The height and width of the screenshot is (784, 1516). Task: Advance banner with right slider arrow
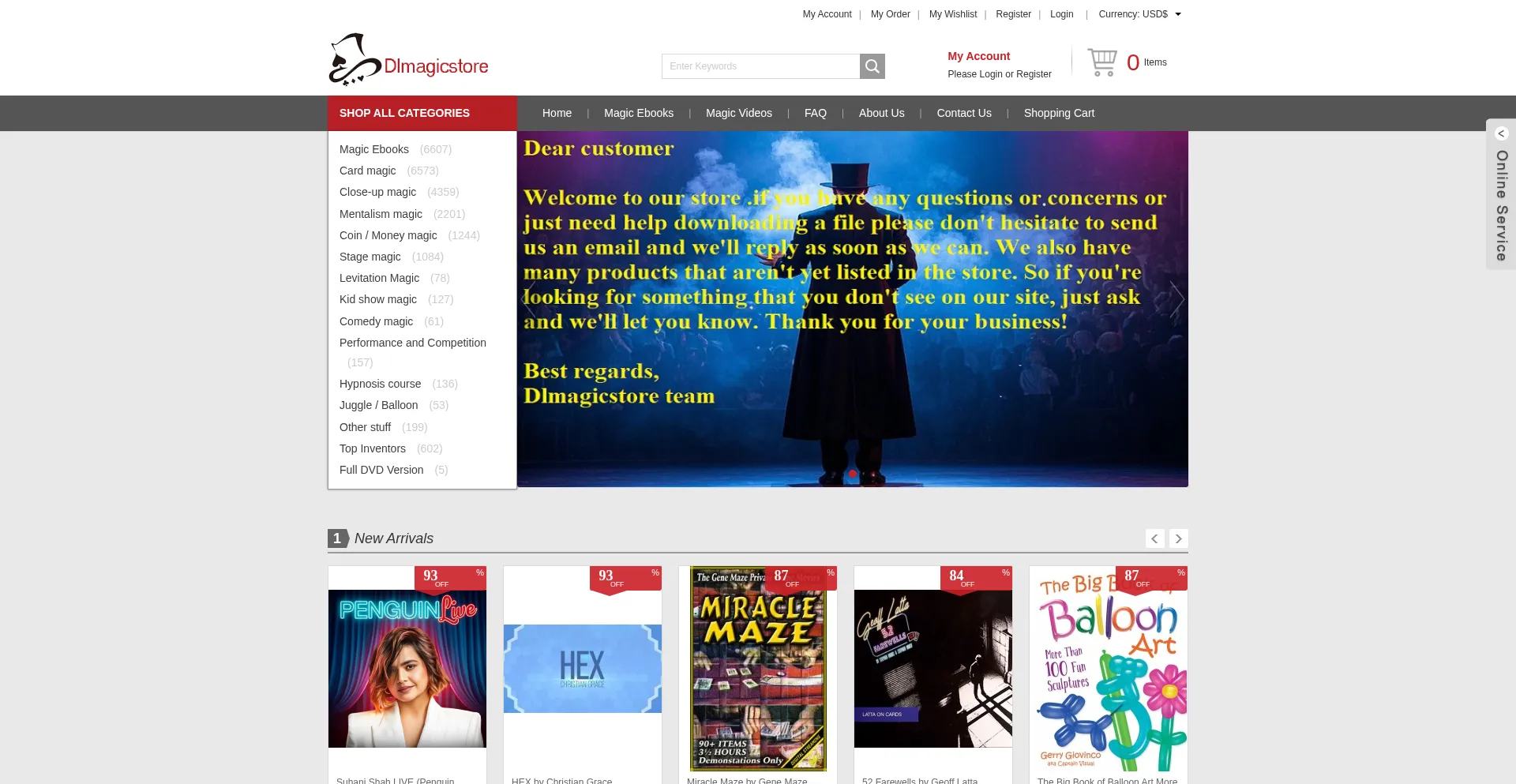pos(1177,299)
